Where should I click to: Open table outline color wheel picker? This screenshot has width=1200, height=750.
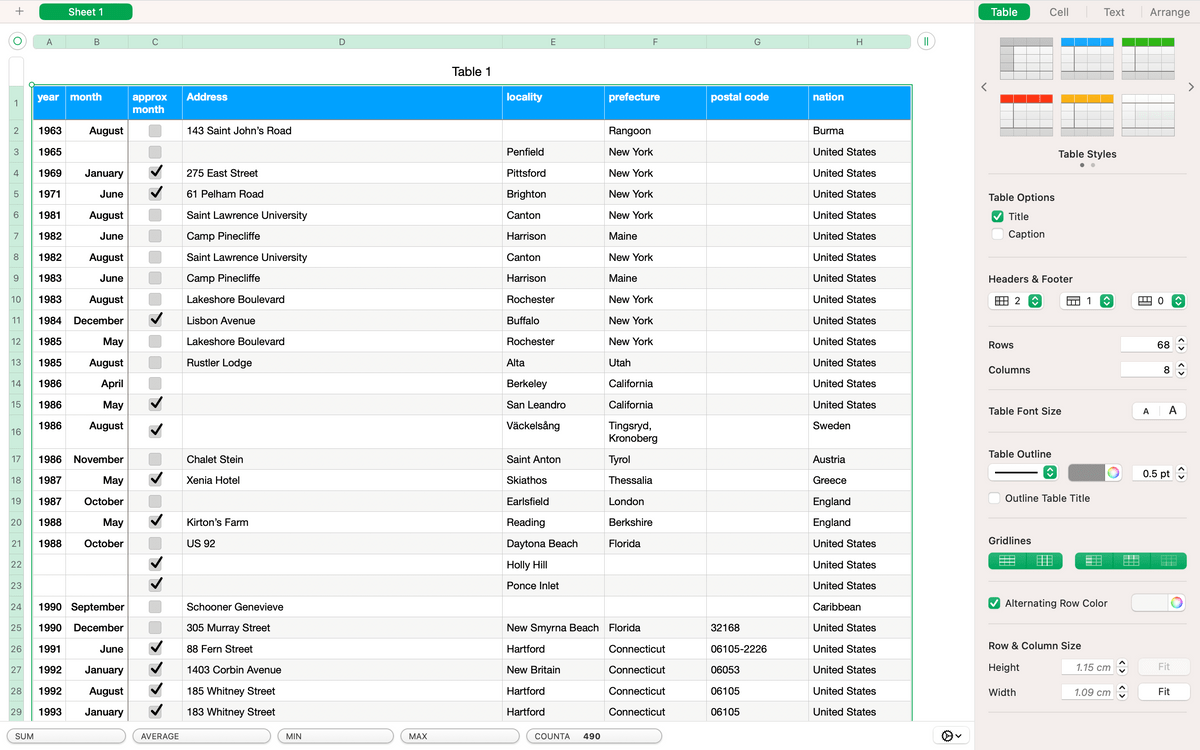[x=1112, y=472]
